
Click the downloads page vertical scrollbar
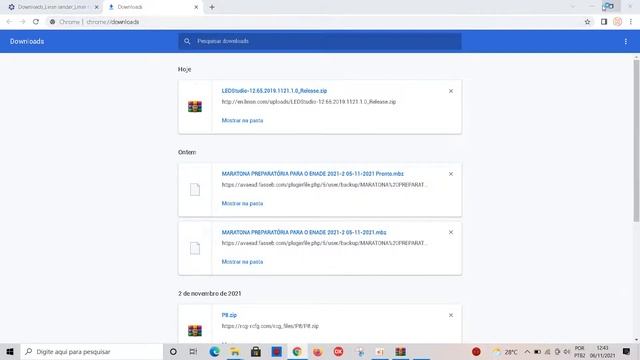[x=636, y=140]
